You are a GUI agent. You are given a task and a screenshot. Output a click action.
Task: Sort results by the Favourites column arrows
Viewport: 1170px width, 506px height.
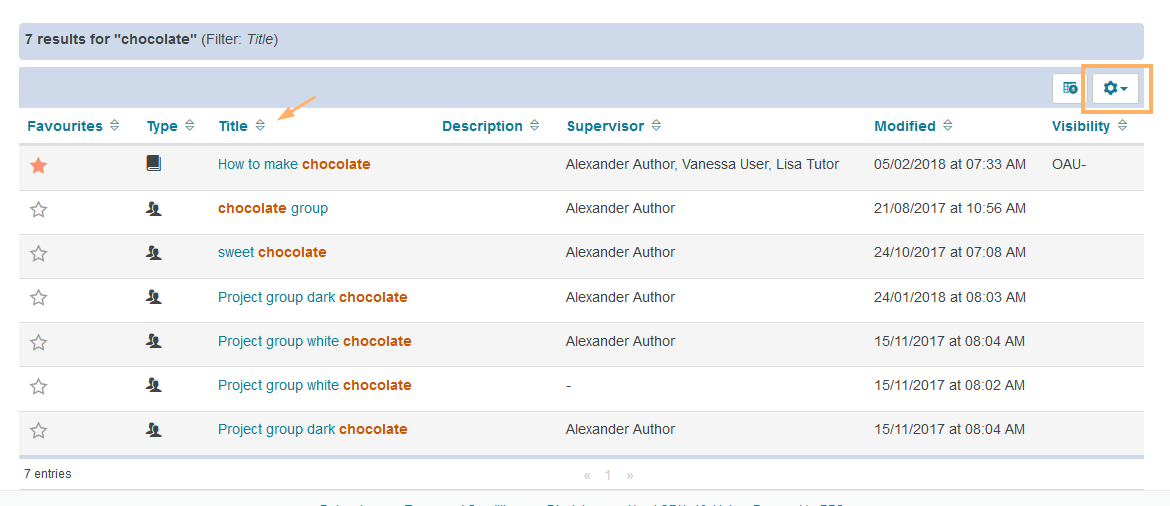pos(115,126)
